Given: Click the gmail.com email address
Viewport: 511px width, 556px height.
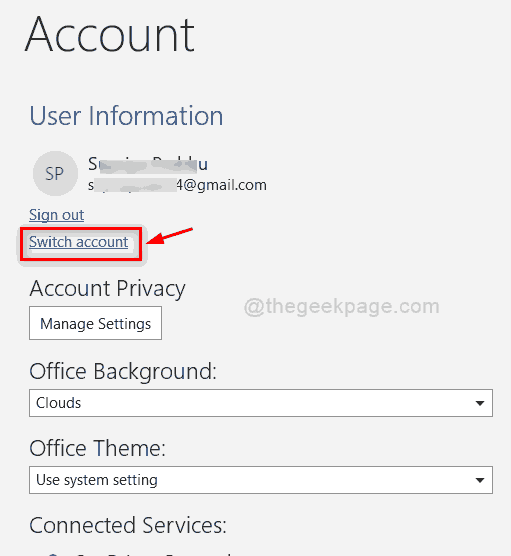Looking at the screenshot, I should point(177,185).
